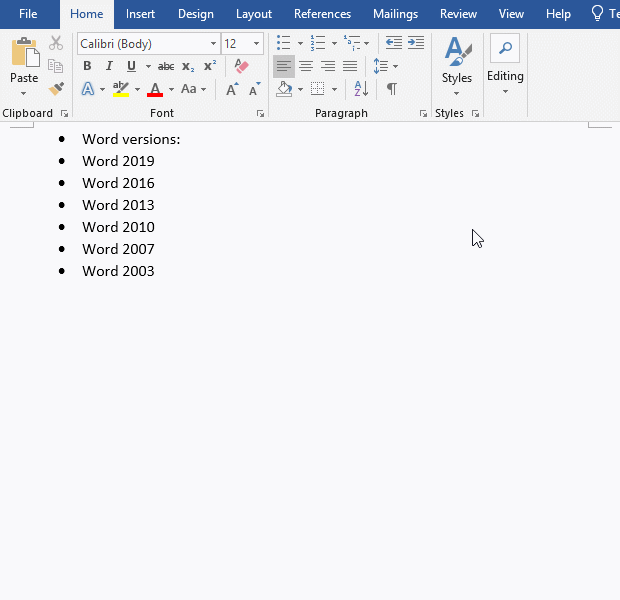Open the Styles gallery button
Screen dimensions: 620x600
point(457,66)
